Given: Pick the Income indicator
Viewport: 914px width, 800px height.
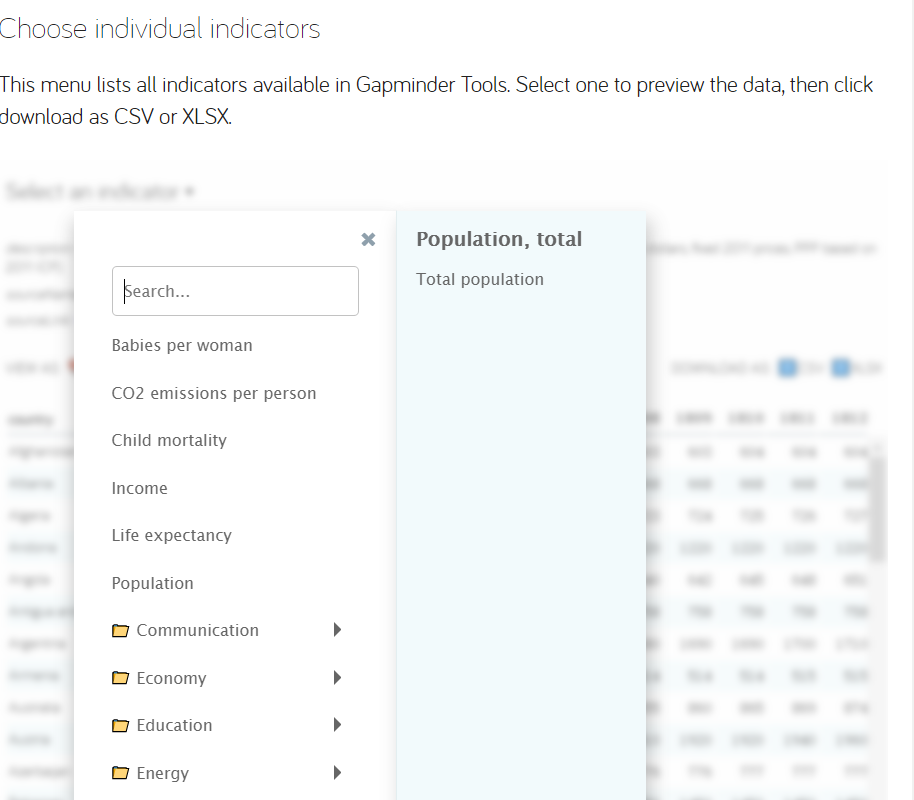Looking at the screenshot, I should (140, 488).
